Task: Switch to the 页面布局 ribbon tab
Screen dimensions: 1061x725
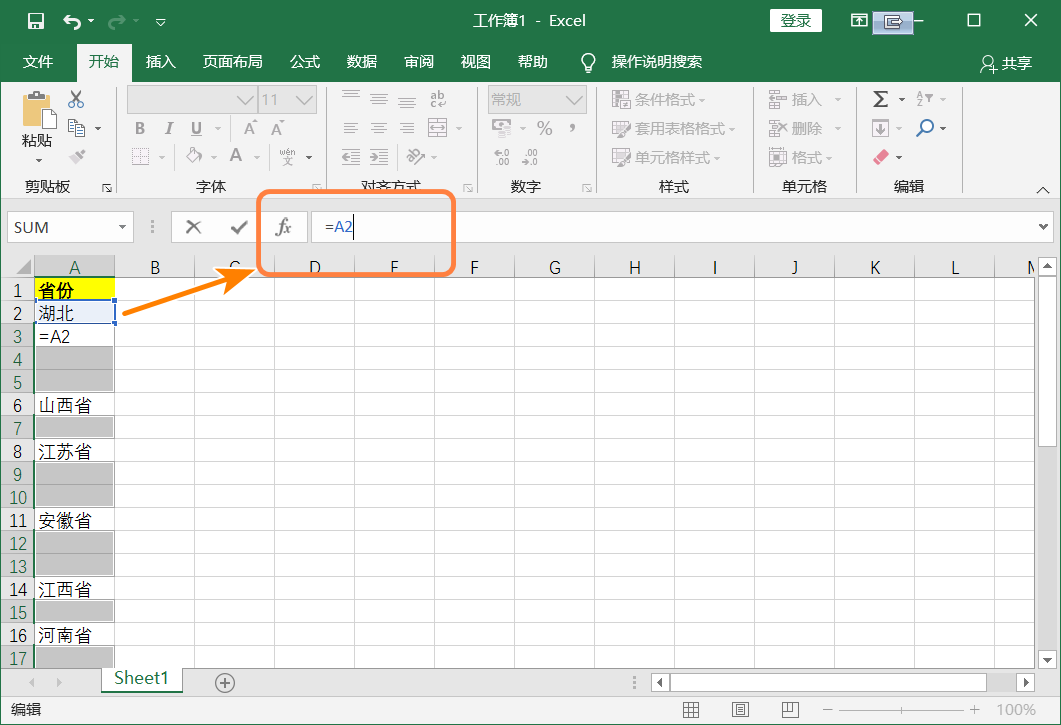Action: 232,62
